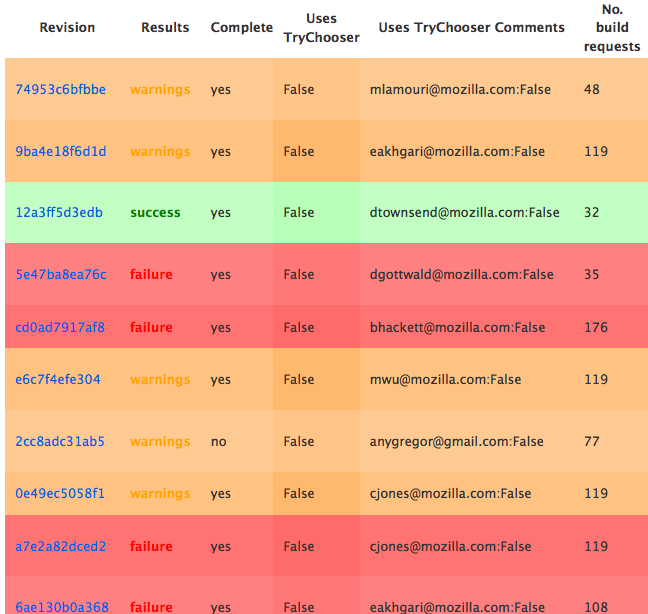The height and width of the screenshot is (614, 648).
Task: Sort by the Revision column header
Action: point(67,27)
